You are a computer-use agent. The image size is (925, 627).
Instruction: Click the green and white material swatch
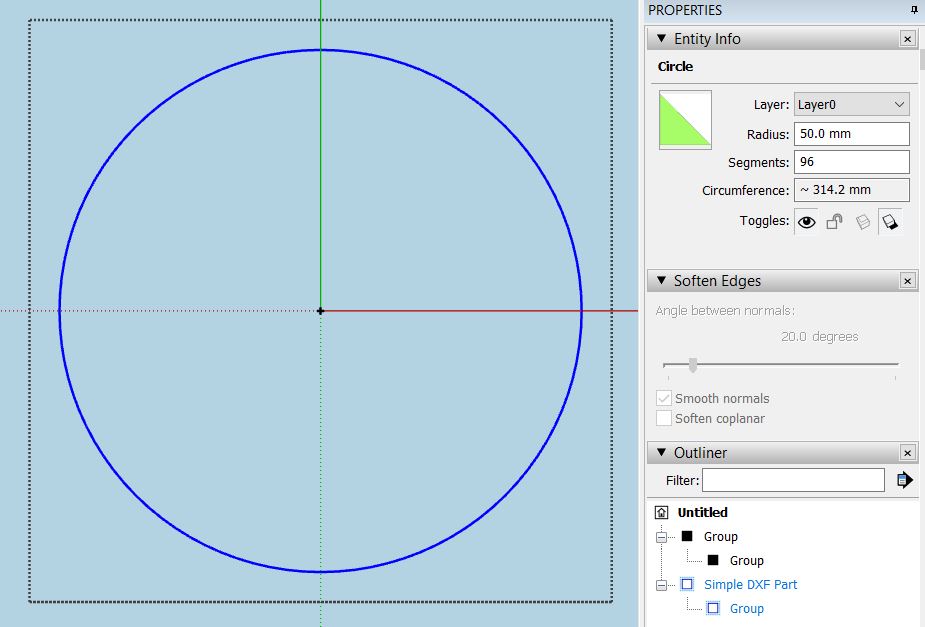685,119
